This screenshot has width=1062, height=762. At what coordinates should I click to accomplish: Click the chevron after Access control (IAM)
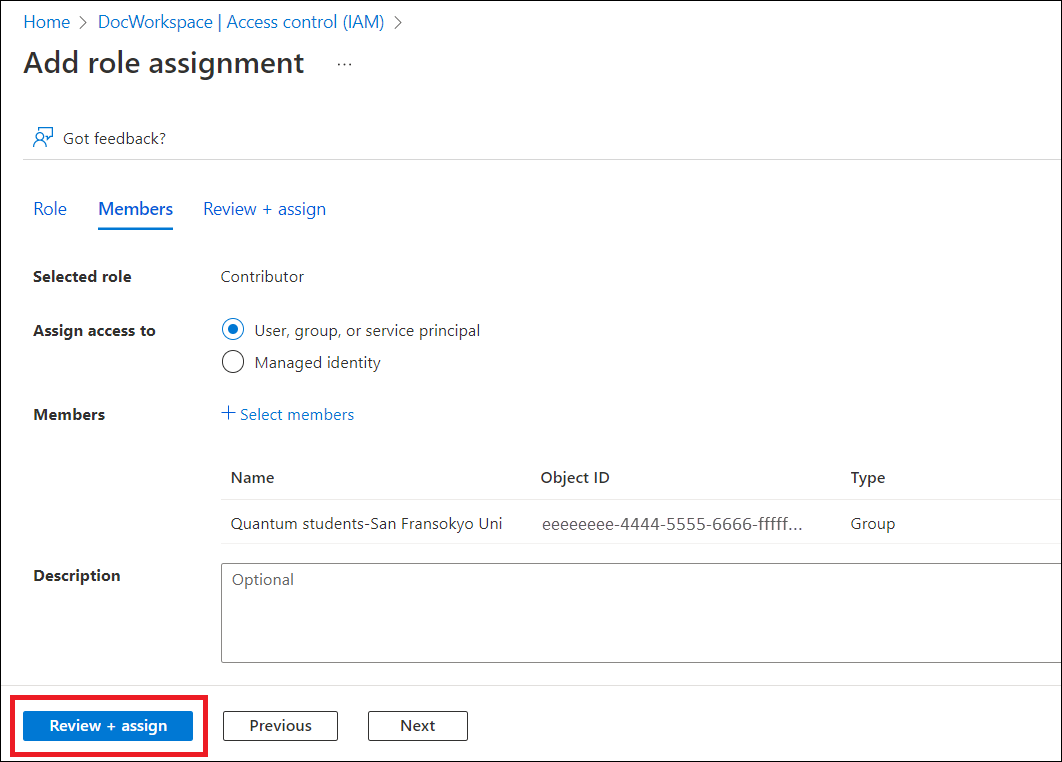point(399,21)
